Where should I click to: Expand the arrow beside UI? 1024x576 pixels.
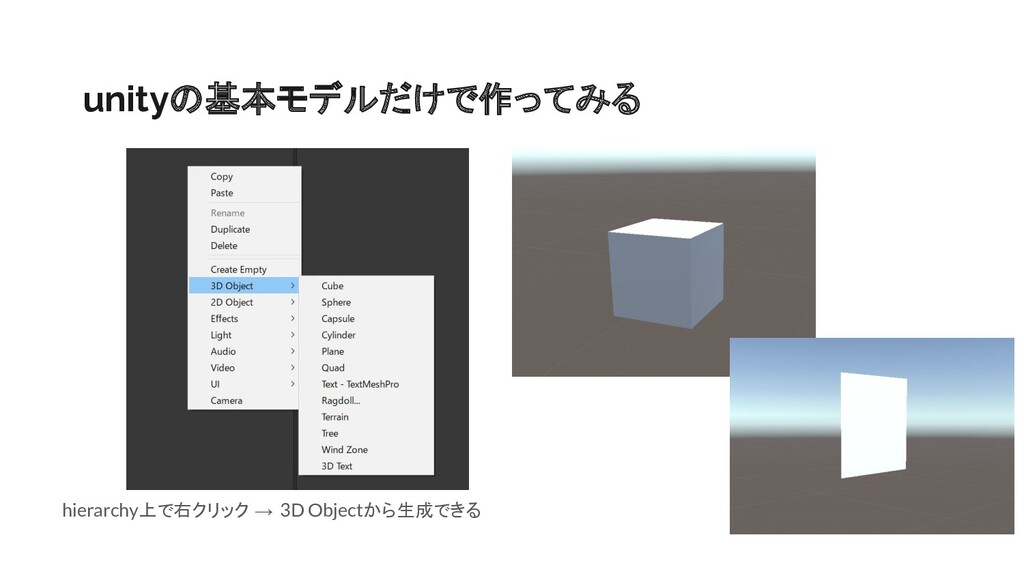pyautogui.click(x=293, y=384)
